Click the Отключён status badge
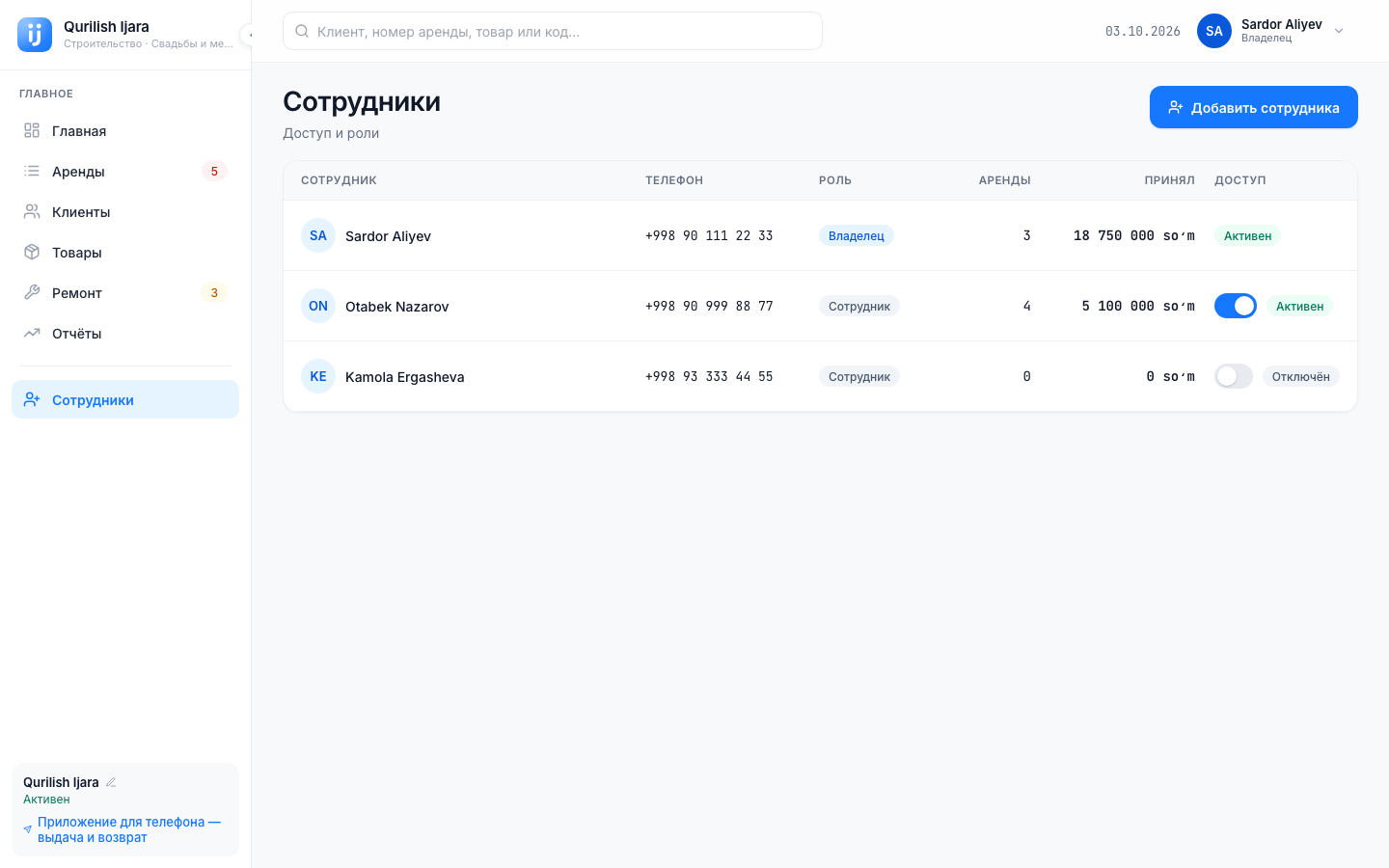This screenshot has width=1389, height=868. tap(1301, 376)
